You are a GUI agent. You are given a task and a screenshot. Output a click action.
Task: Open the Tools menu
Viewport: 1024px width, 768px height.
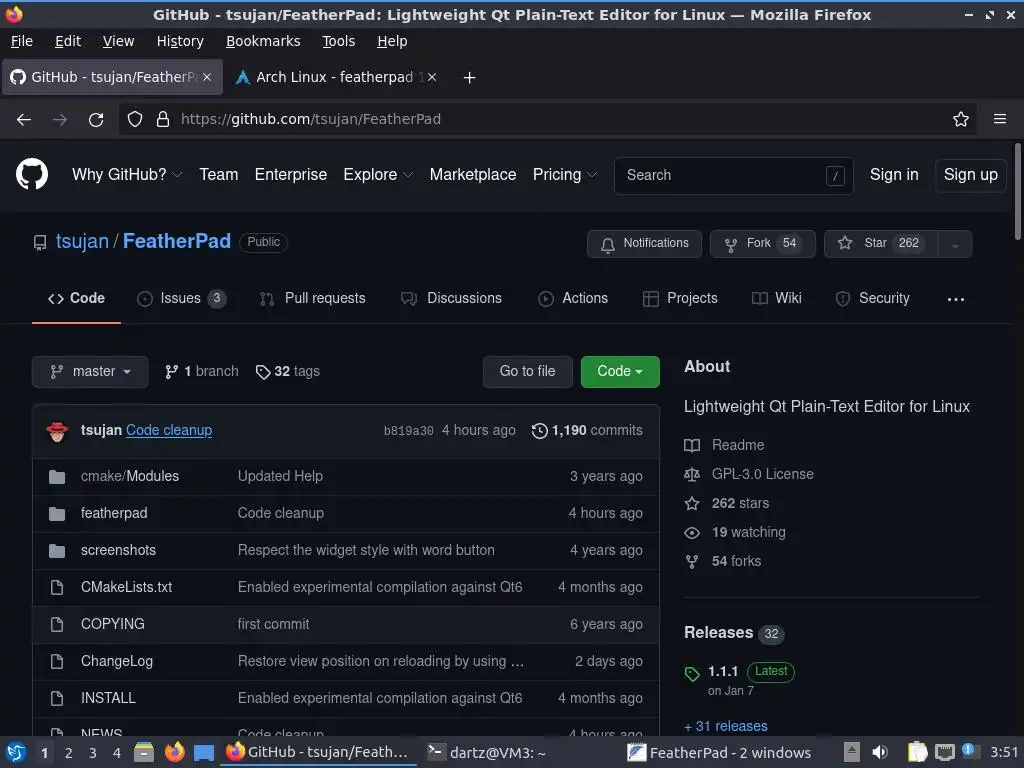338,41
